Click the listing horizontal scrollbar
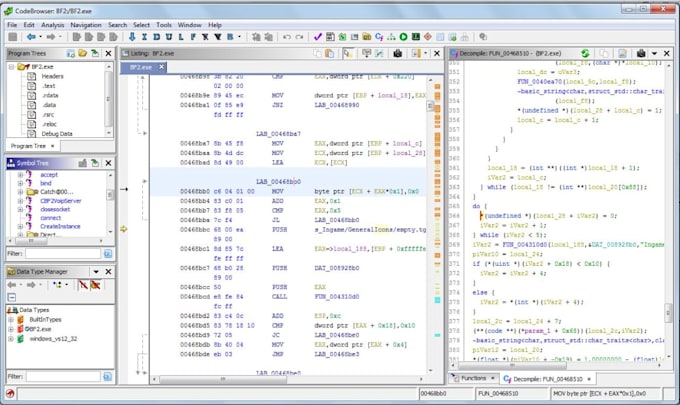The image size is (680, 405). 286,379
